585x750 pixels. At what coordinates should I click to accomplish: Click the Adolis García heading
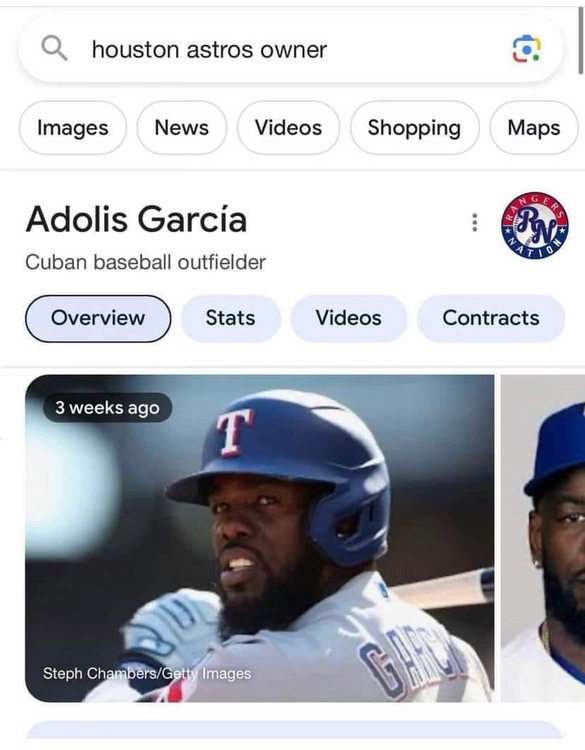(x=137, y=220)
